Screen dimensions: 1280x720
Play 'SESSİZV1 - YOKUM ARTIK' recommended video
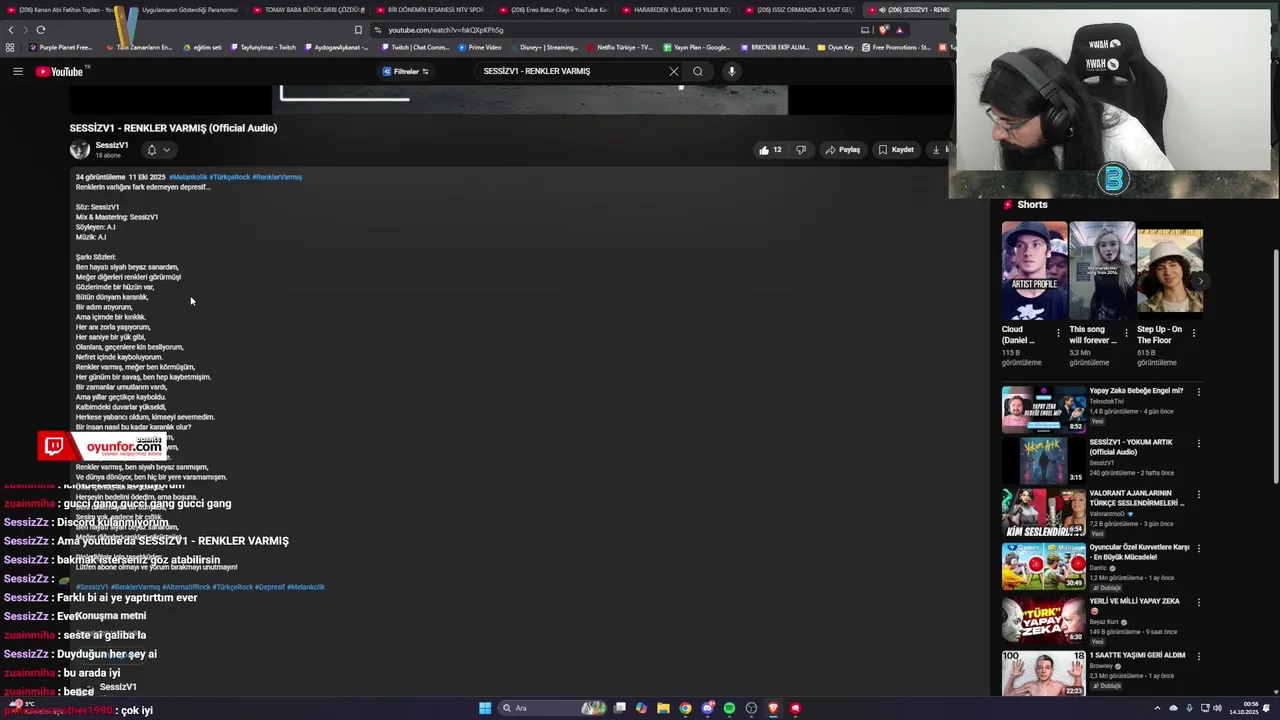(x=1043, y=462)
